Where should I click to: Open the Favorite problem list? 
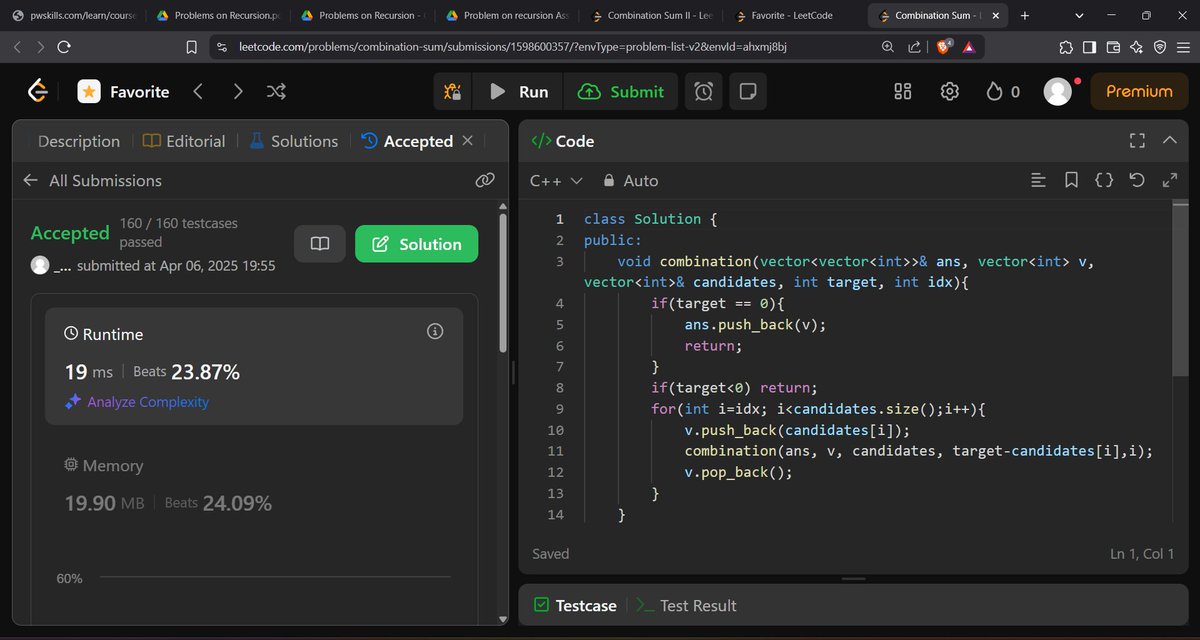click(124, 92)
